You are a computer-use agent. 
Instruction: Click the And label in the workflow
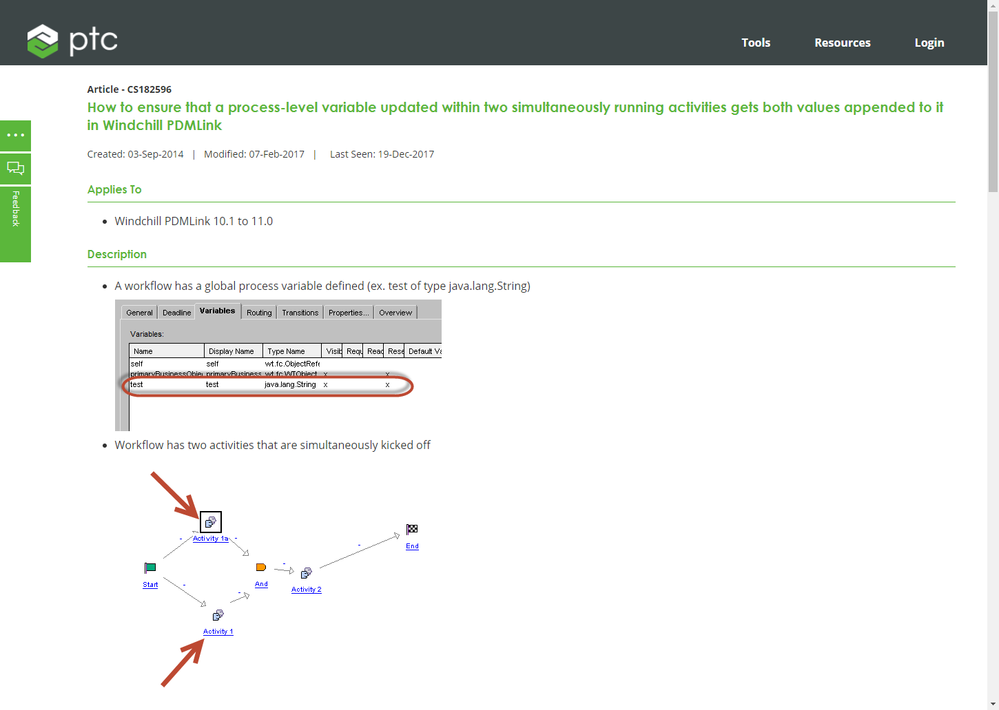pos(261,584)
